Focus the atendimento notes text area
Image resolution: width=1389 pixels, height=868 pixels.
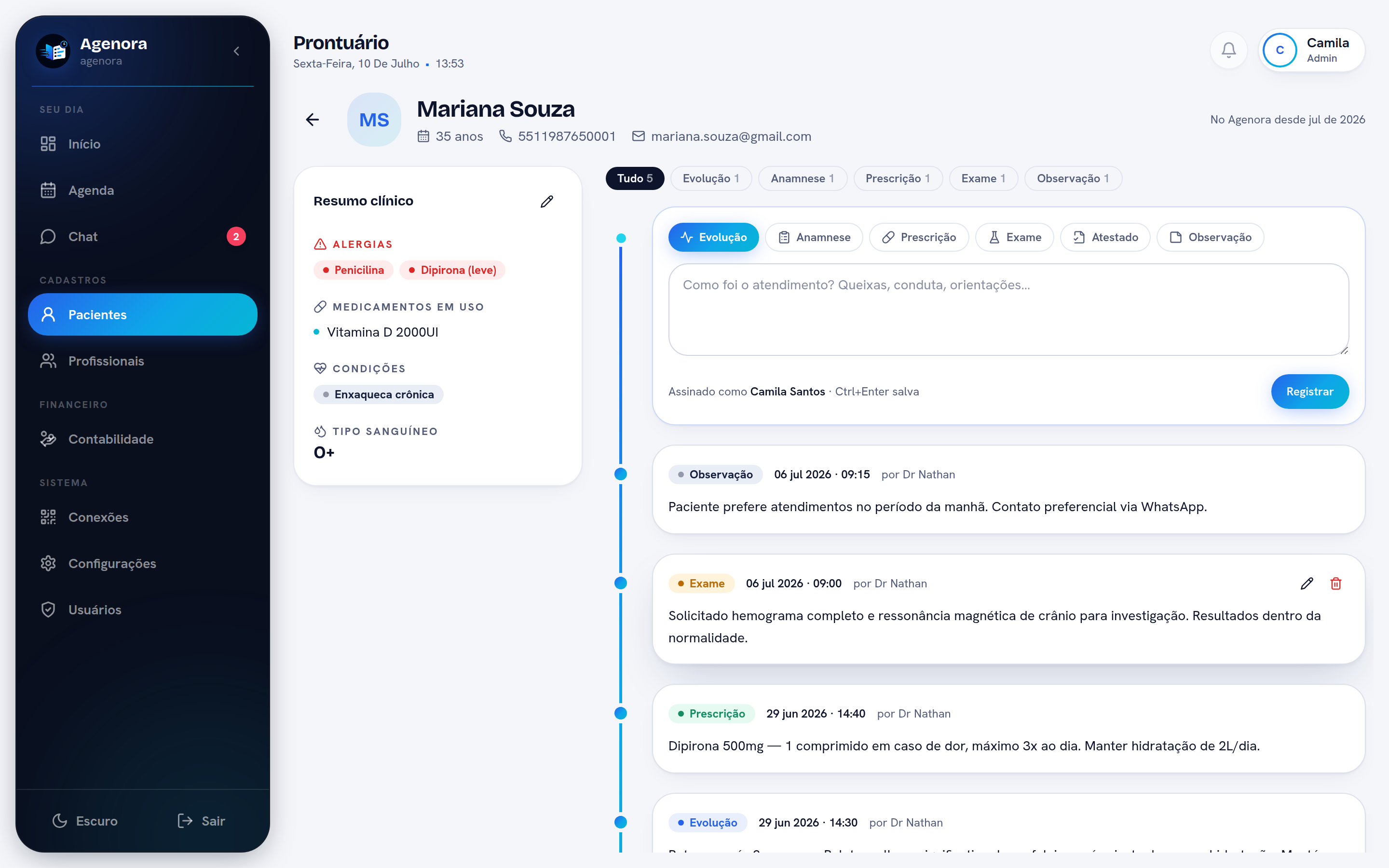pos(1008,310)
